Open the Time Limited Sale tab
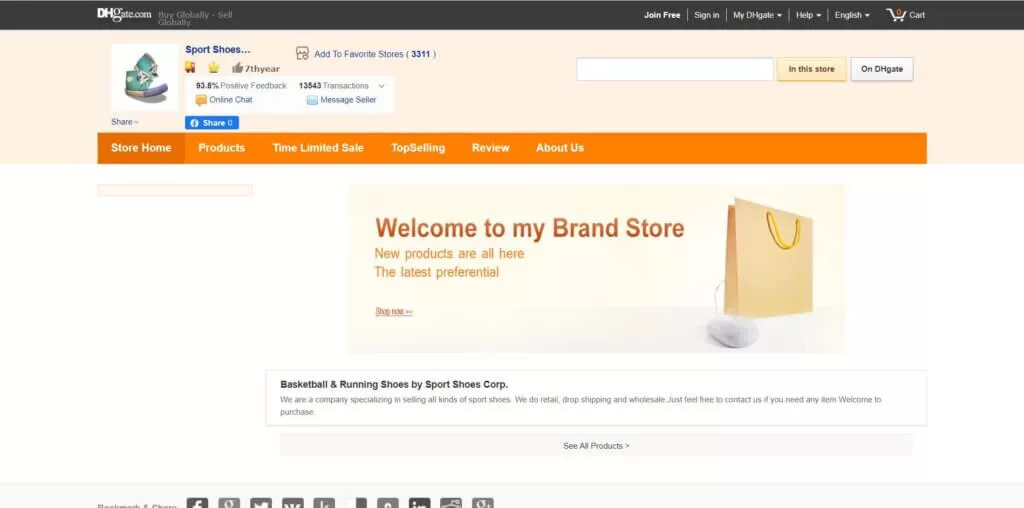This screenshot has height=508, width=1024. [x=318, y=148]
